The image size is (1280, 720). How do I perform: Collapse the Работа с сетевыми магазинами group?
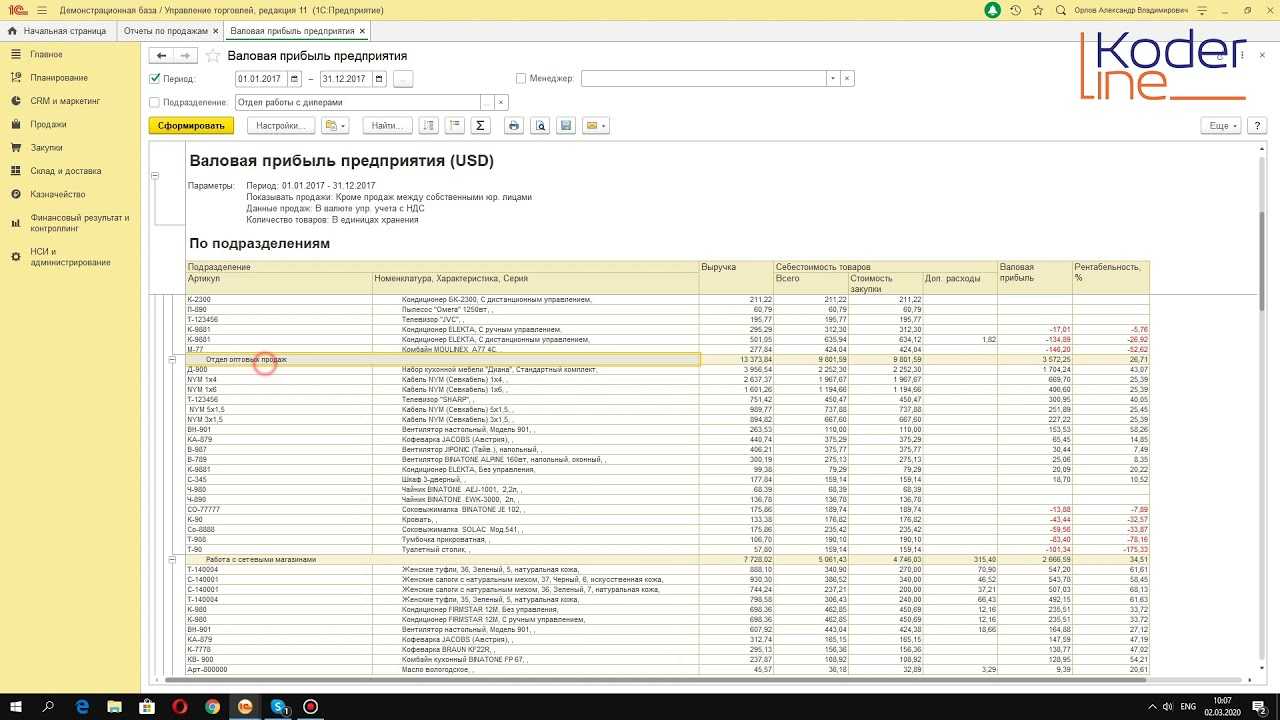tap(172, 560)
